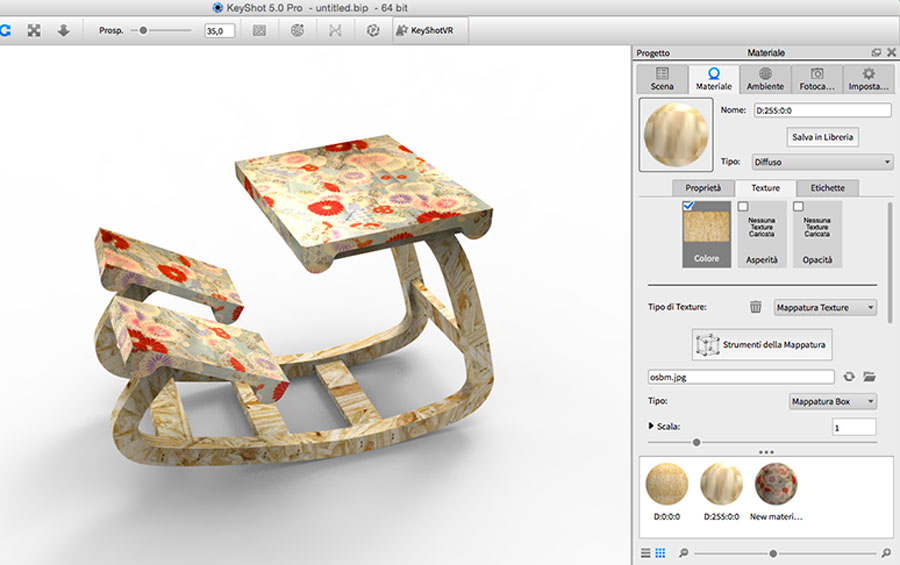Select the Proprietà sub-tab
The image size is (900, 565).
coord(703,188)
